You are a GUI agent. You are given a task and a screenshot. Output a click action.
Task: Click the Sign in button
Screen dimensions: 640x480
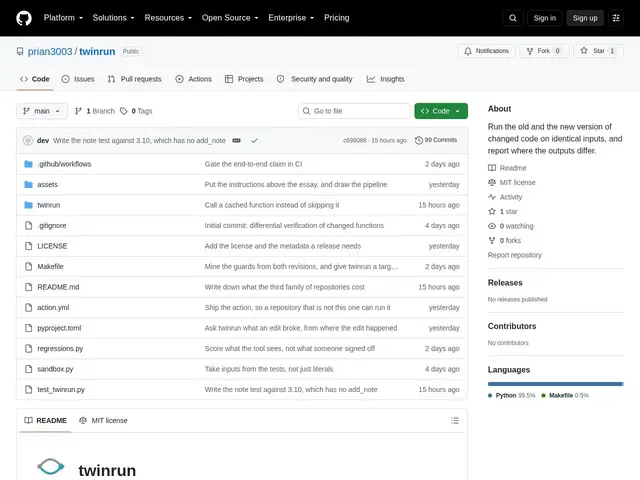coord(544,18)
